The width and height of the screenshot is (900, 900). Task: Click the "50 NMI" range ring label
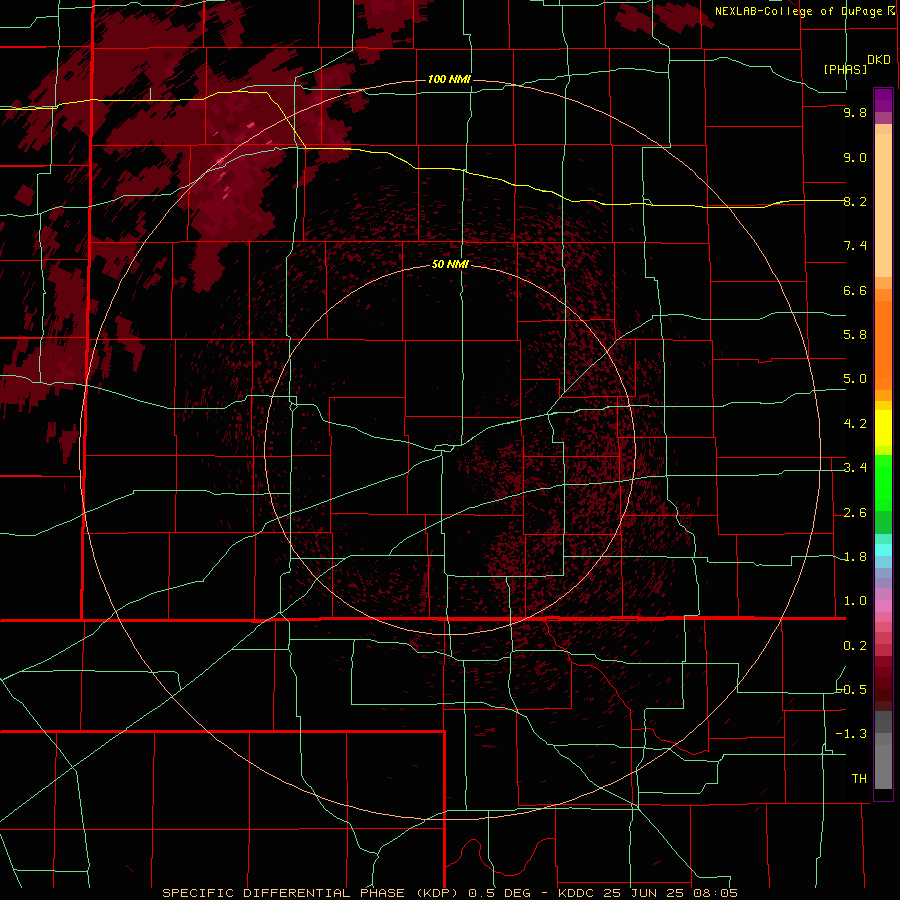pos(450,264)
